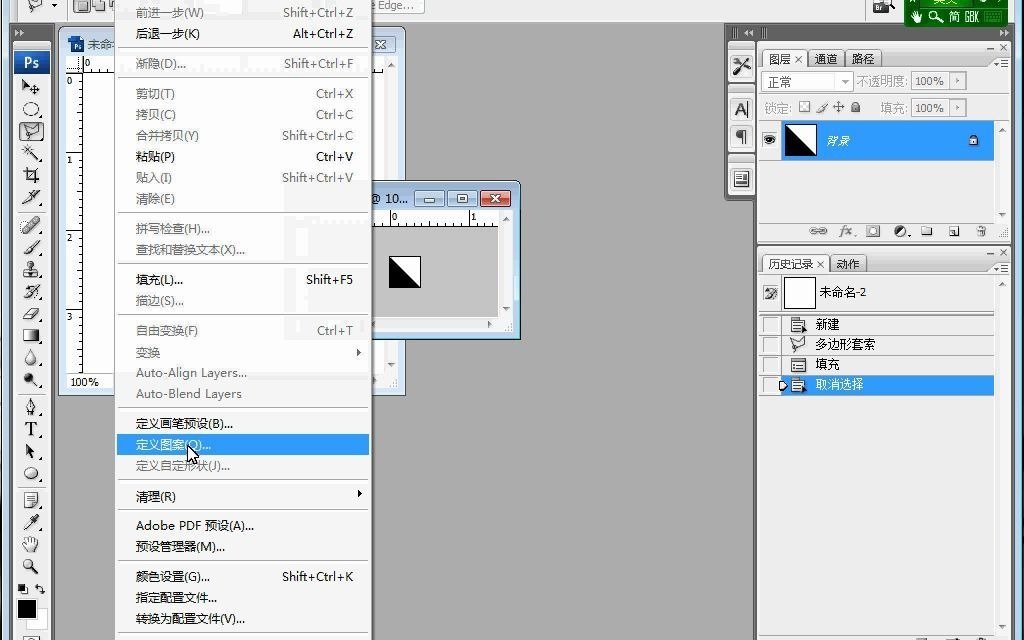Choose 后退一步(K) menu item
Screen dimensions: 1024x640
[243, 34]
